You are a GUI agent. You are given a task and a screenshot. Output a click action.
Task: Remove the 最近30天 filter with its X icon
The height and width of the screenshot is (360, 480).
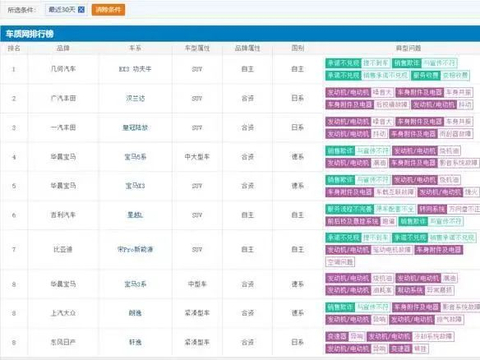click(x=81, y=10)
